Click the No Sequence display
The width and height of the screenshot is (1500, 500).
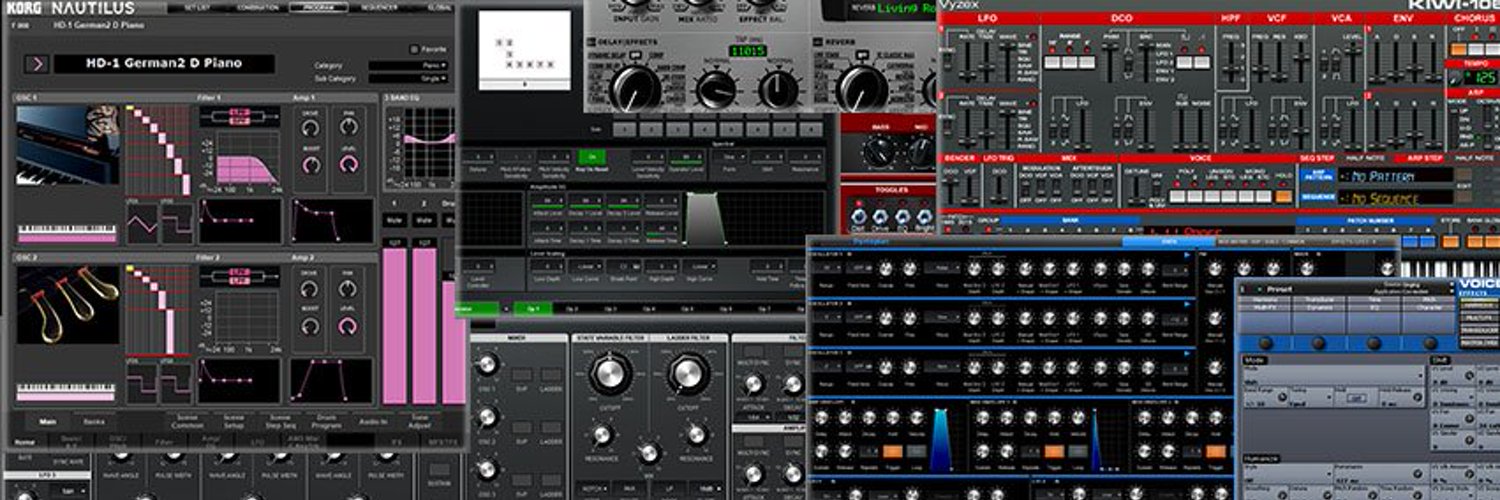[1396, 197]
